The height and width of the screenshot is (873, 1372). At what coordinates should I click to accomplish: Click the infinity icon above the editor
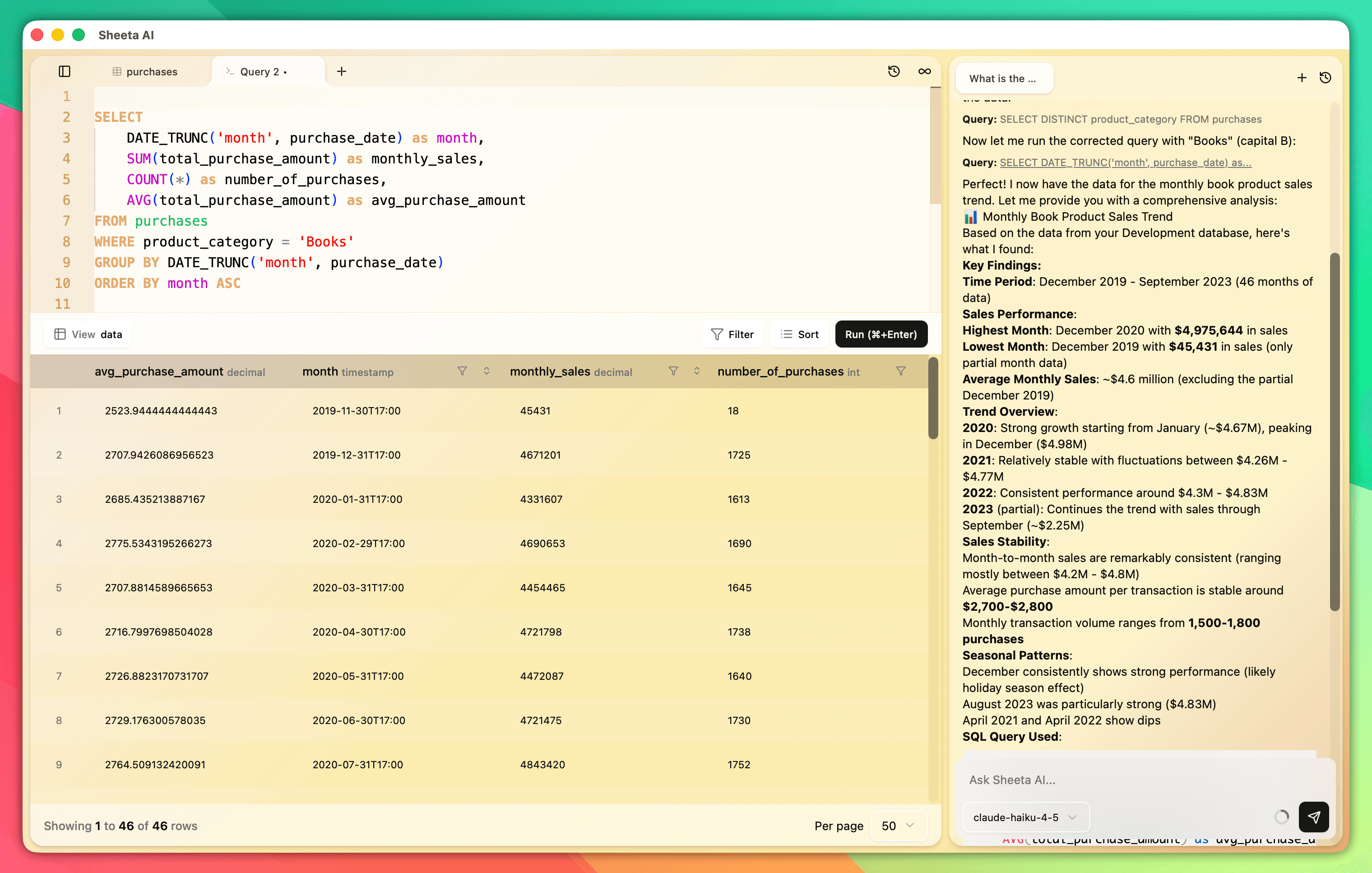924,71
